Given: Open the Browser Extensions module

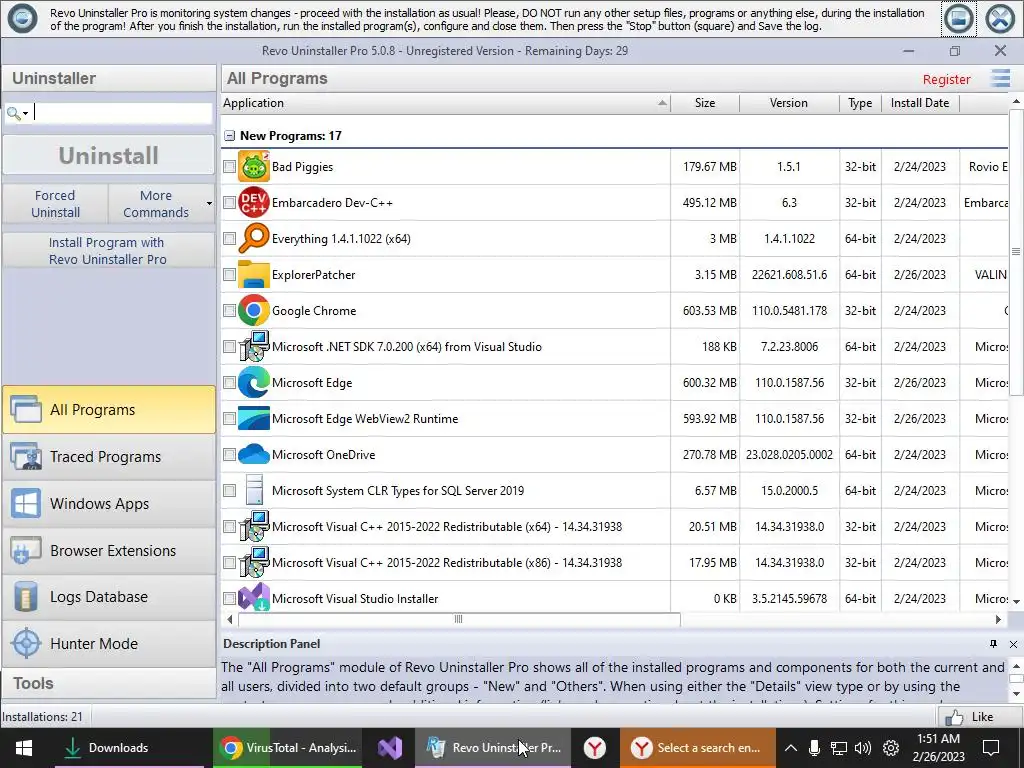Looking at the screenshot, I should tap(109, 551).
